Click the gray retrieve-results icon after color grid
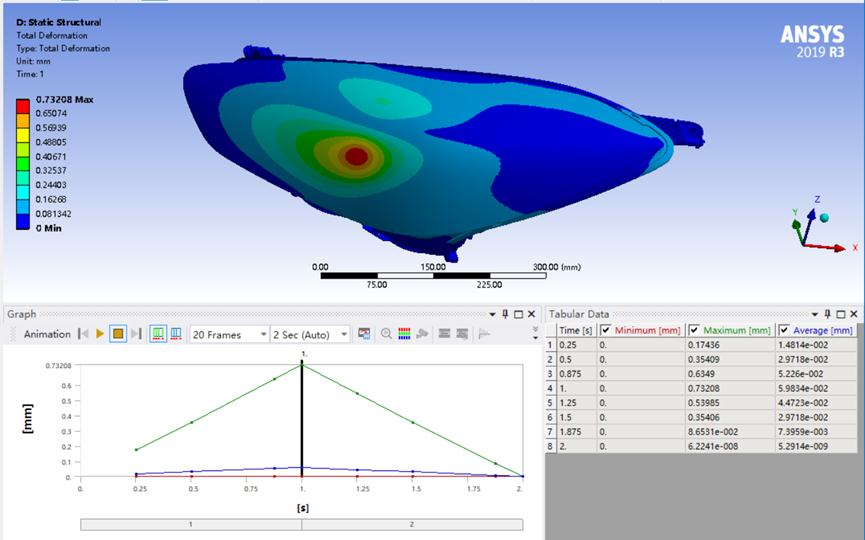The image size is (865, 540). 422,334
